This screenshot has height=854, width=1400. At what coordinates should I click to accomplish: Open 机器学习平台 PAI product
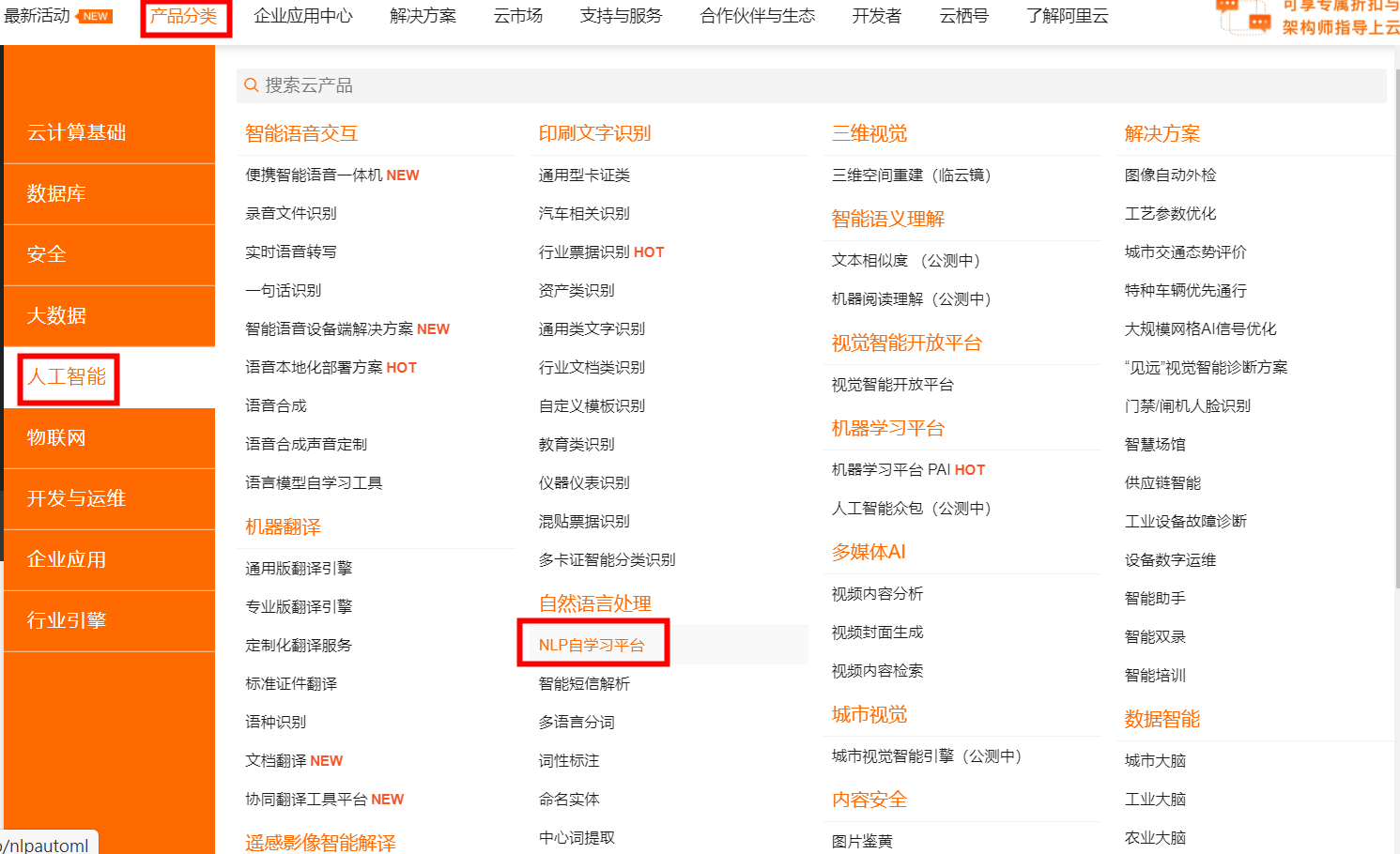(x=891, y=470)
